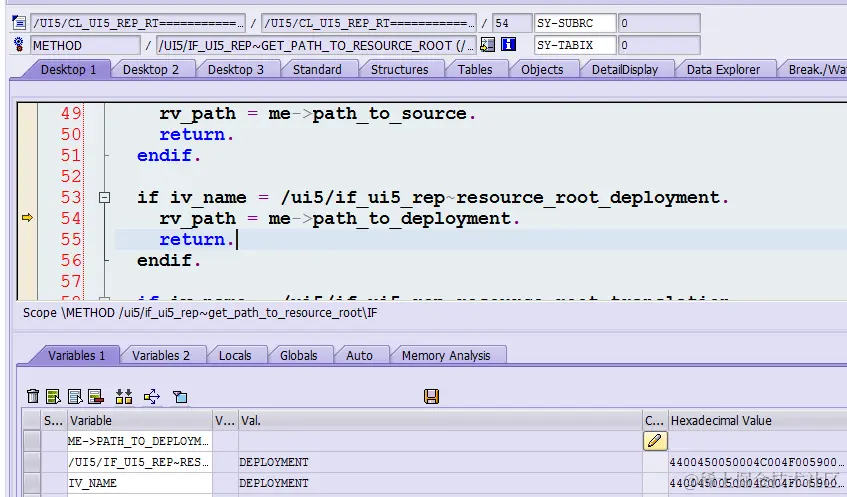Click the second /UI5/CL_UI5_REP_RT include field
This screenshot has width=847, height=497.
click(x=369, y=23)
